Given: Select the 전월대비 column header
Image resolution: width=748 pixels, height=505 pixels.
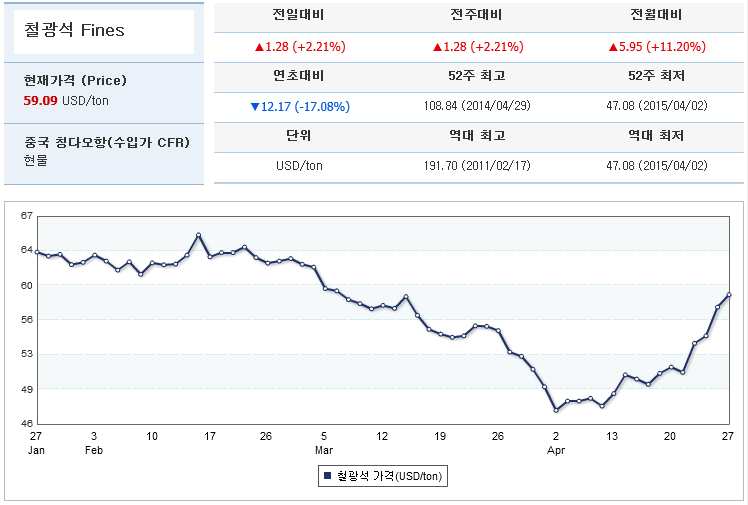Looking at the screenshot, I should click(x=654, y=15).
